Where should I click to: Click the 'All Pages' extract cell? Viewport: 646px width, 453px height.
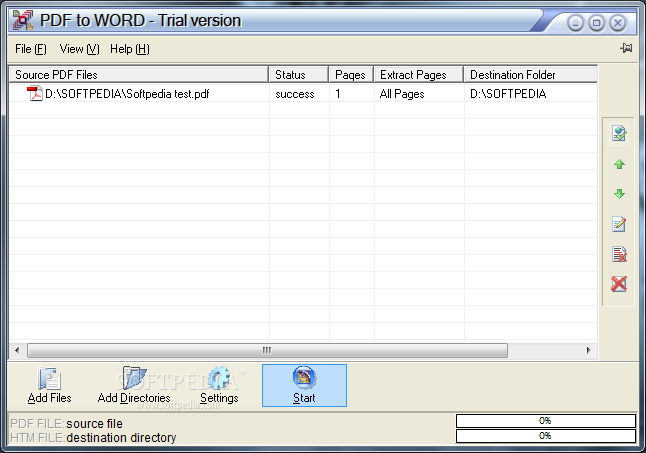402,94
